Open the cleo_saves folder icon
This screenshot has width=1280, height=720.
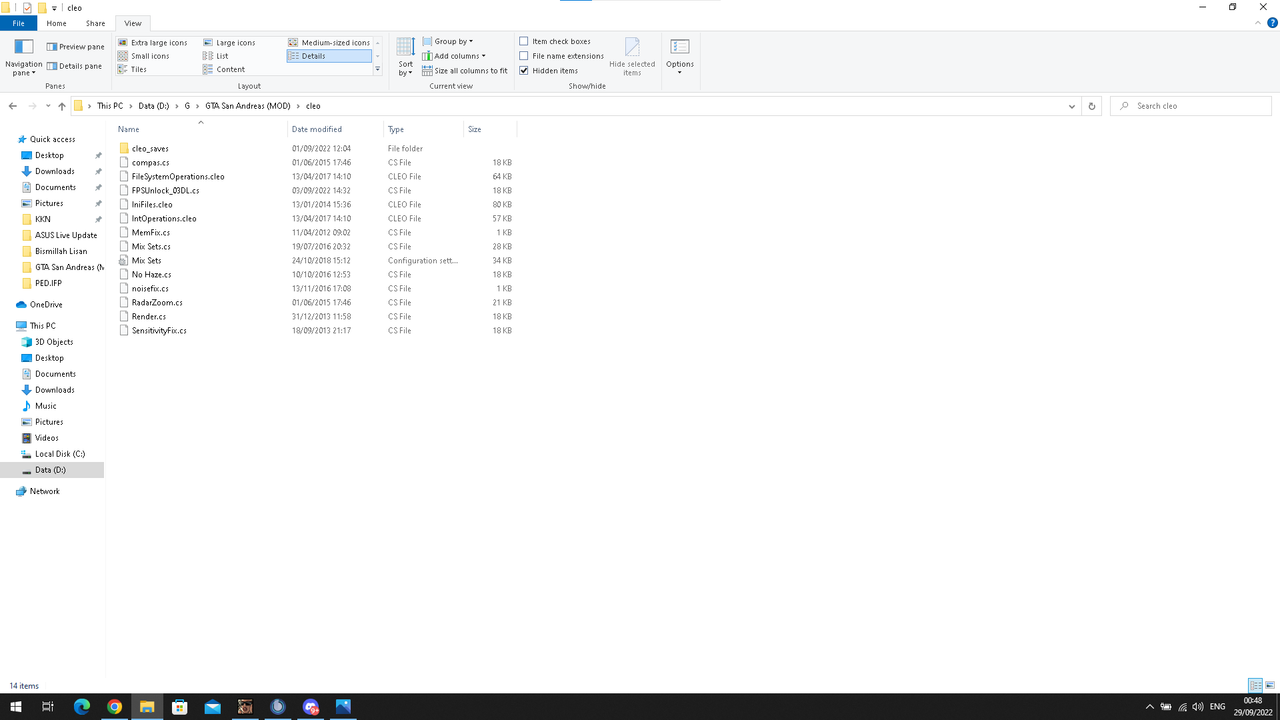tap(124, 148)
